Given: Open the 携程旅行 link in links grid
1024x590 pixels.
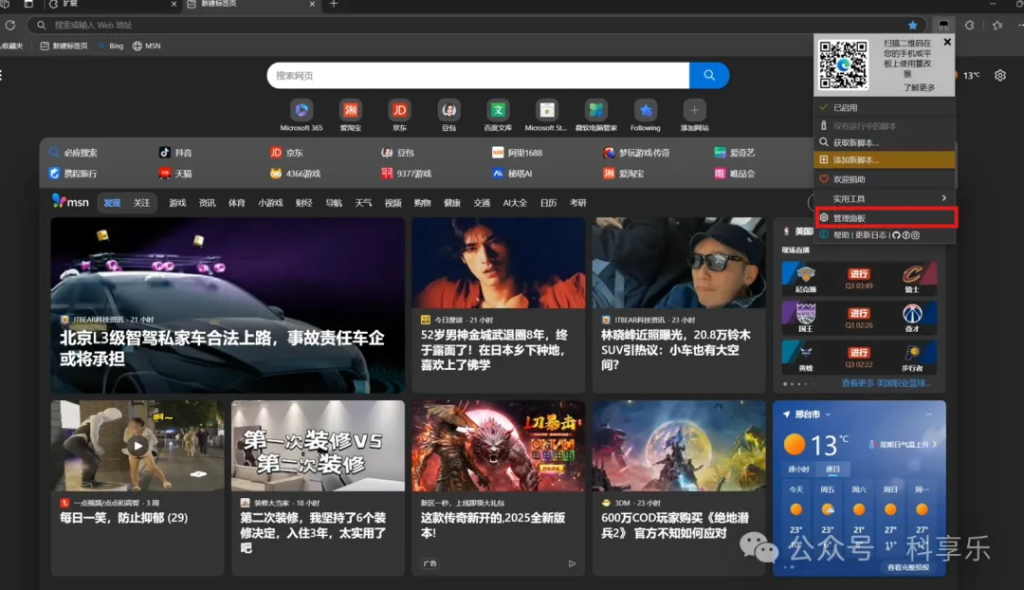Looking at the screenshot, I should tap(73, 173).
